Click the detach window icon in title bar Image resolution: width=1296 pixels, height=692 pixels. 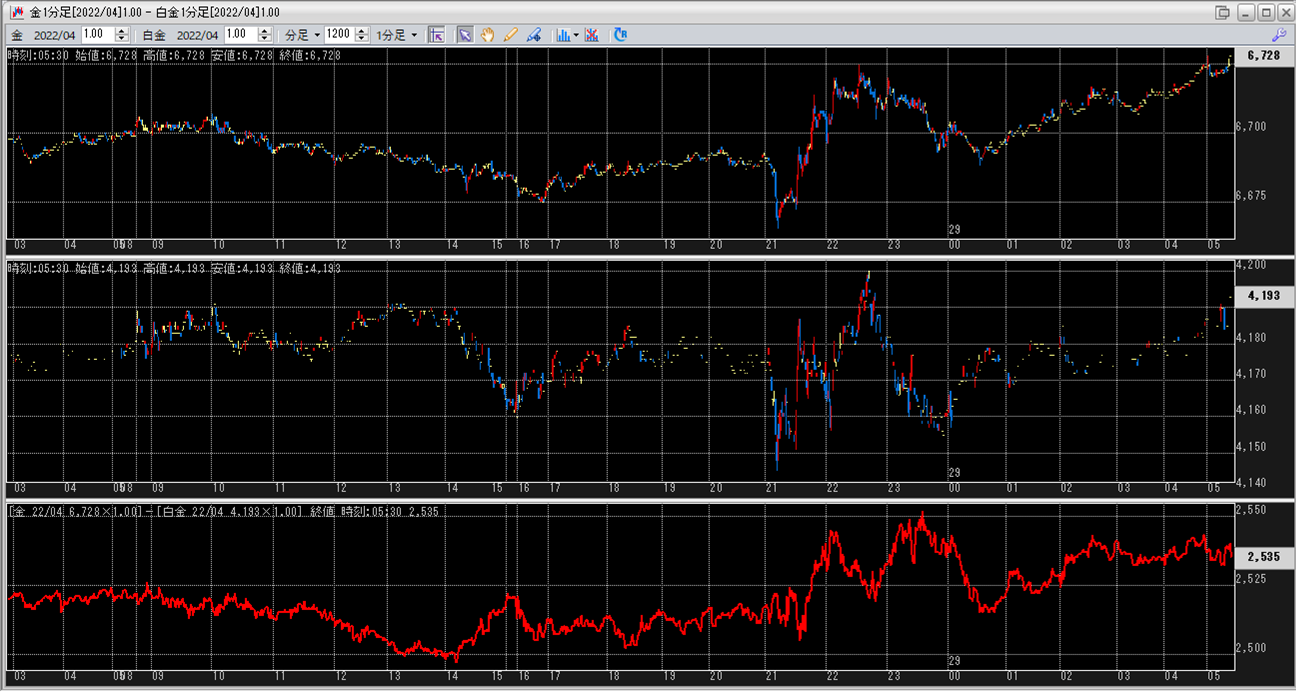[1222, 12]
